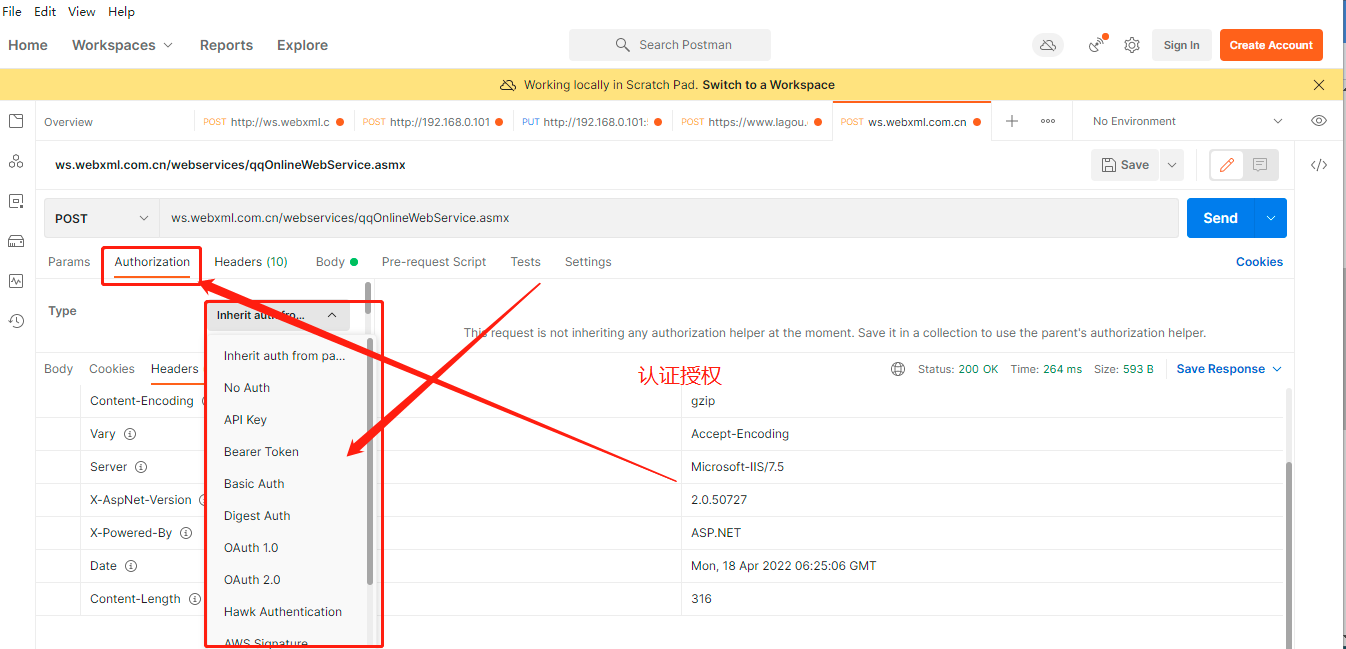
Task: Open the code snippet icon
Action: point(1319,165)
